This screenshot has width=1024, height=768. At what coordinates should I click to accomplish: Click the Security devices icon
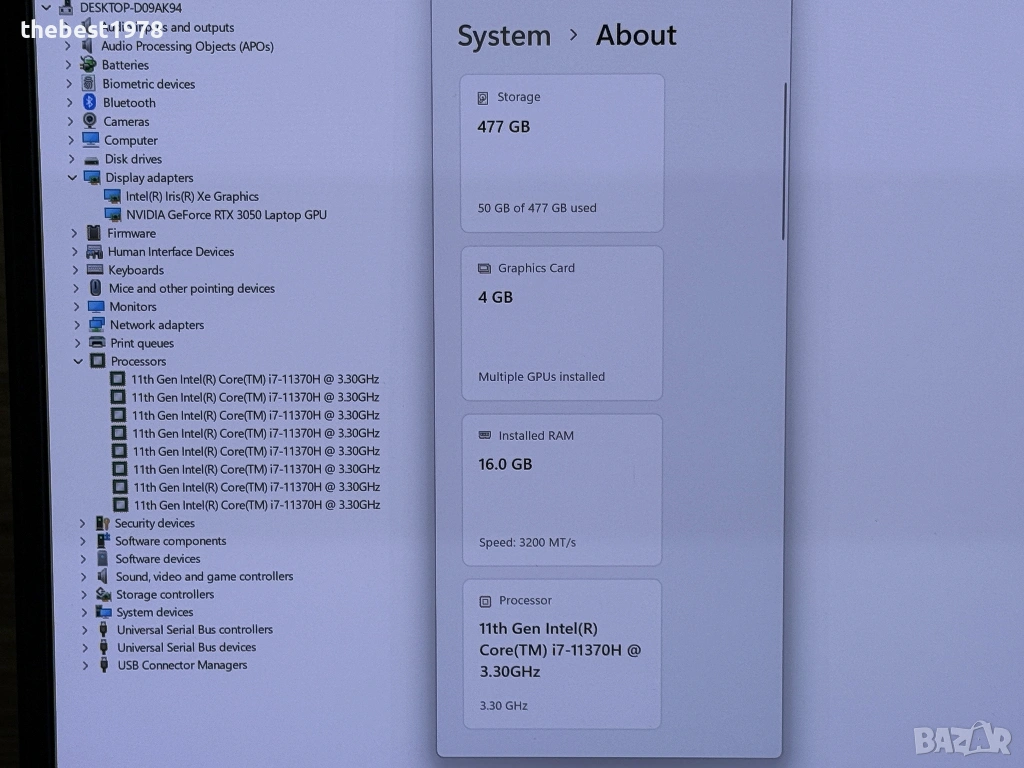(x=102, y=523)
